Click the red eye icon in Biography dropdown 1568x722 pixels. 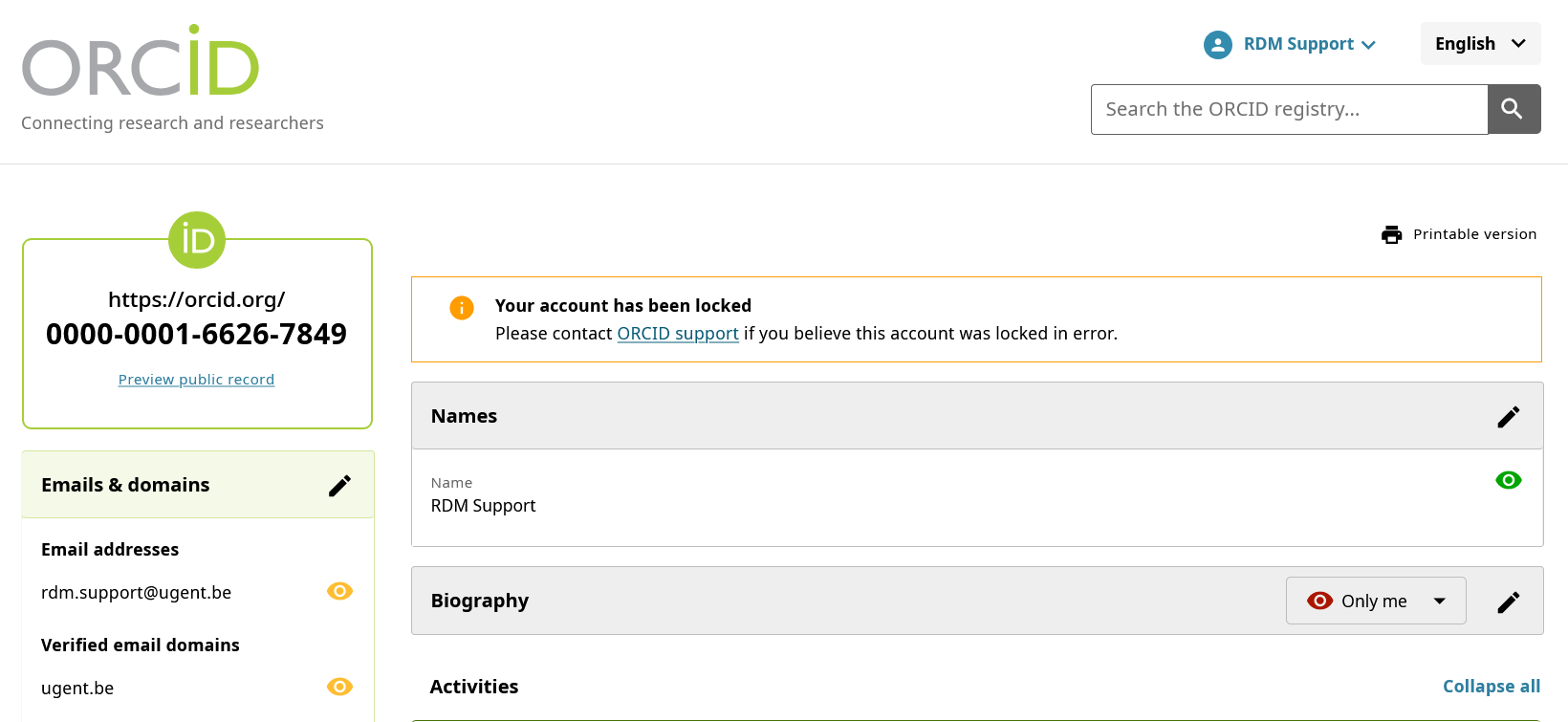coord(1319,601)
